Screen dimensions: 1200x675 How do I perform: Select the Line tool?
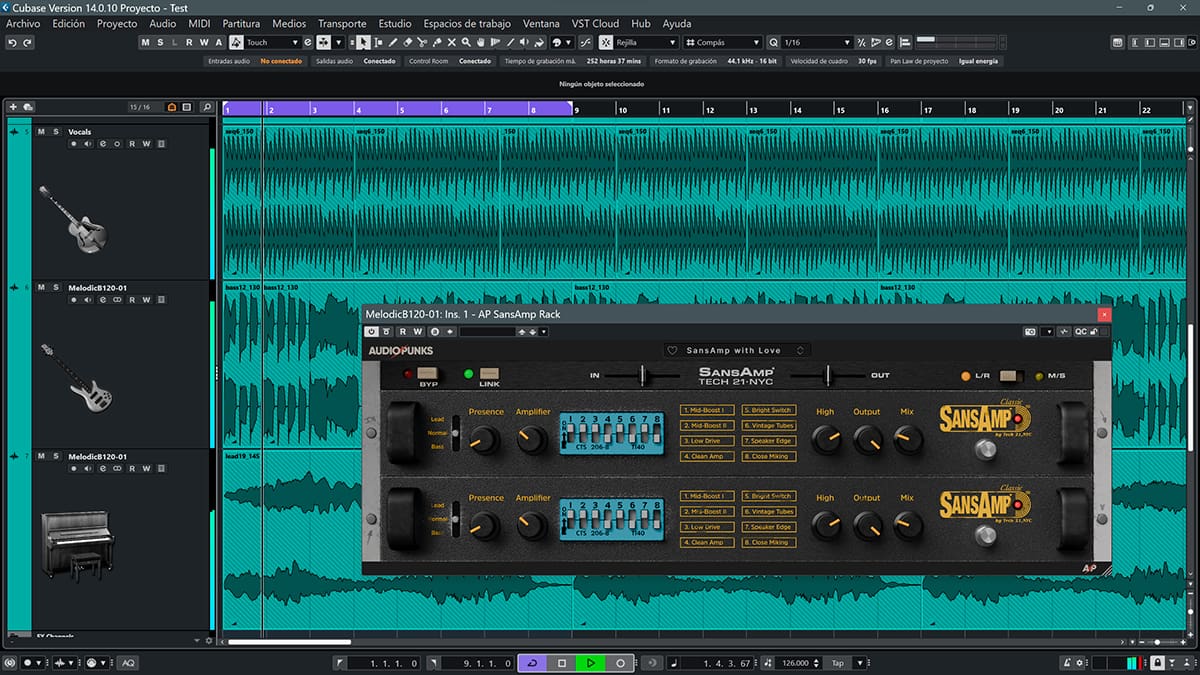tap(510, 42)
